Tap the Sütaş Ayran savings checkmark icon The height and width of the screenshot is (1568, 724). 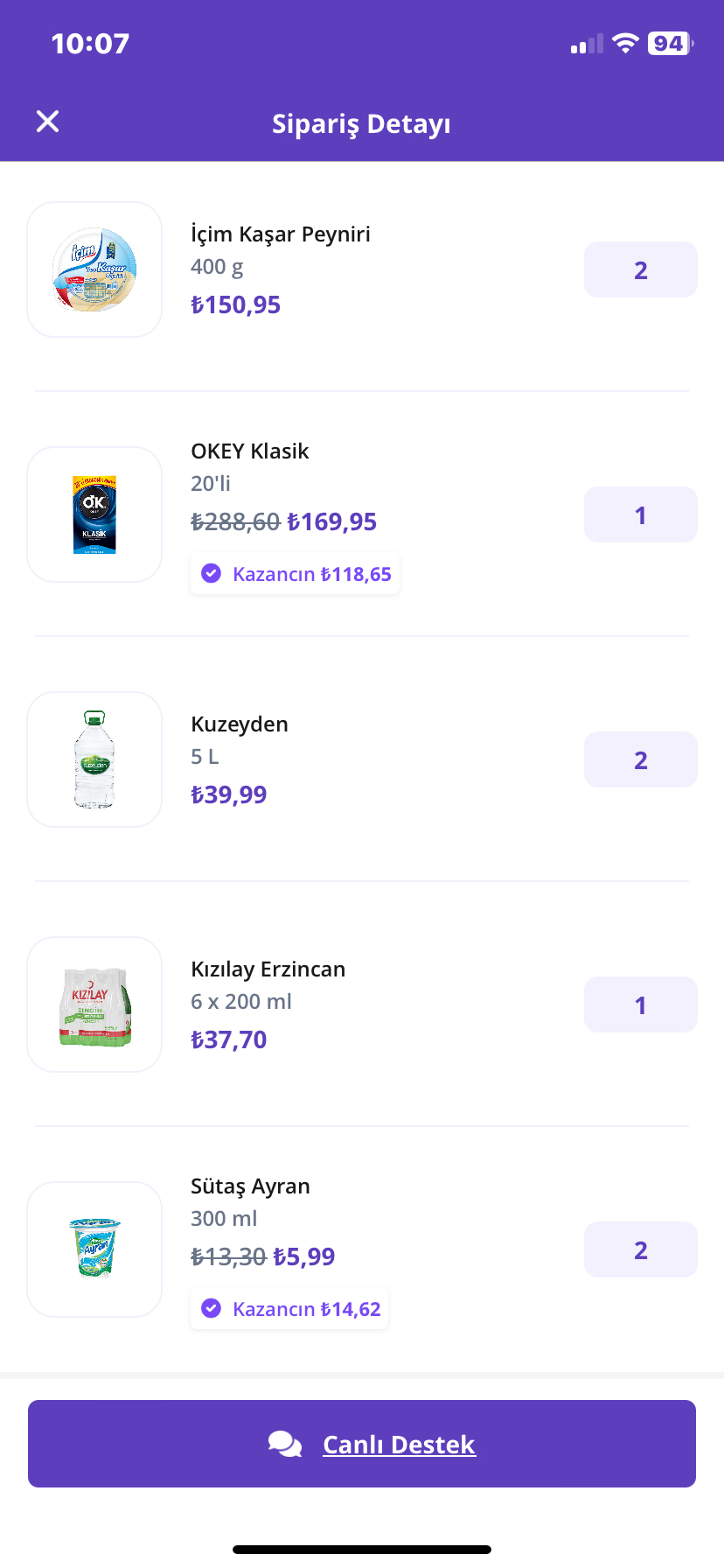click(211, 1308)
